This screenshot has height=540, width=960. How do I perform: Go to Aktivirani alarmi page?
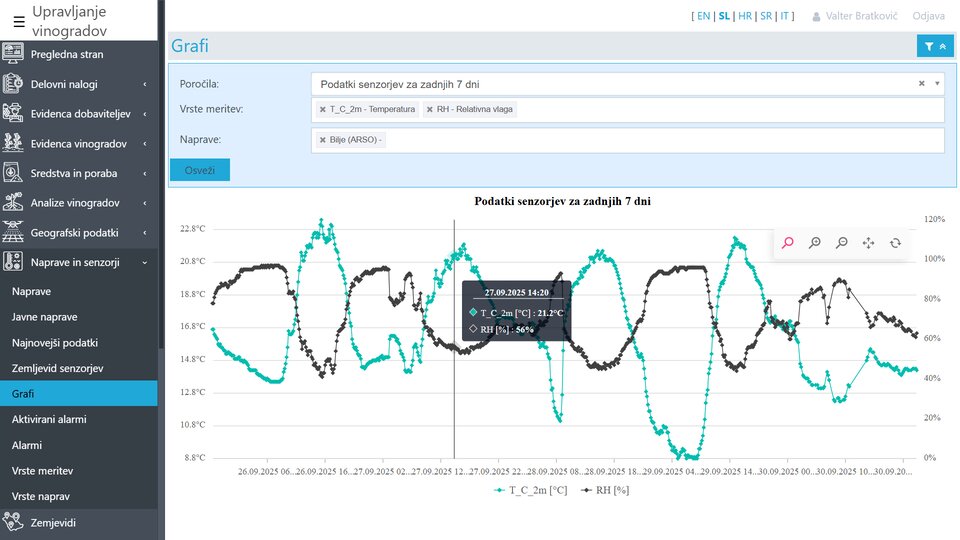tap(55, 419)
